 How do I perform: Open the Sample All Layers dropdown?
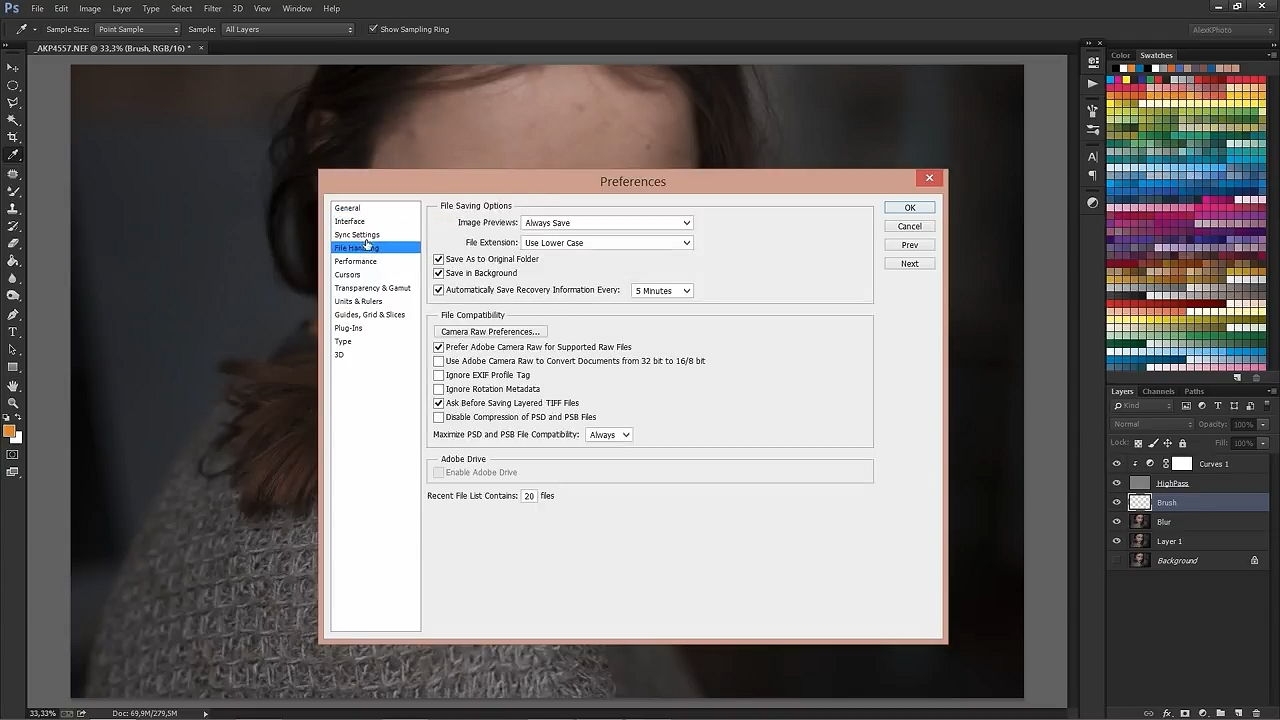[x=288, y=29]
